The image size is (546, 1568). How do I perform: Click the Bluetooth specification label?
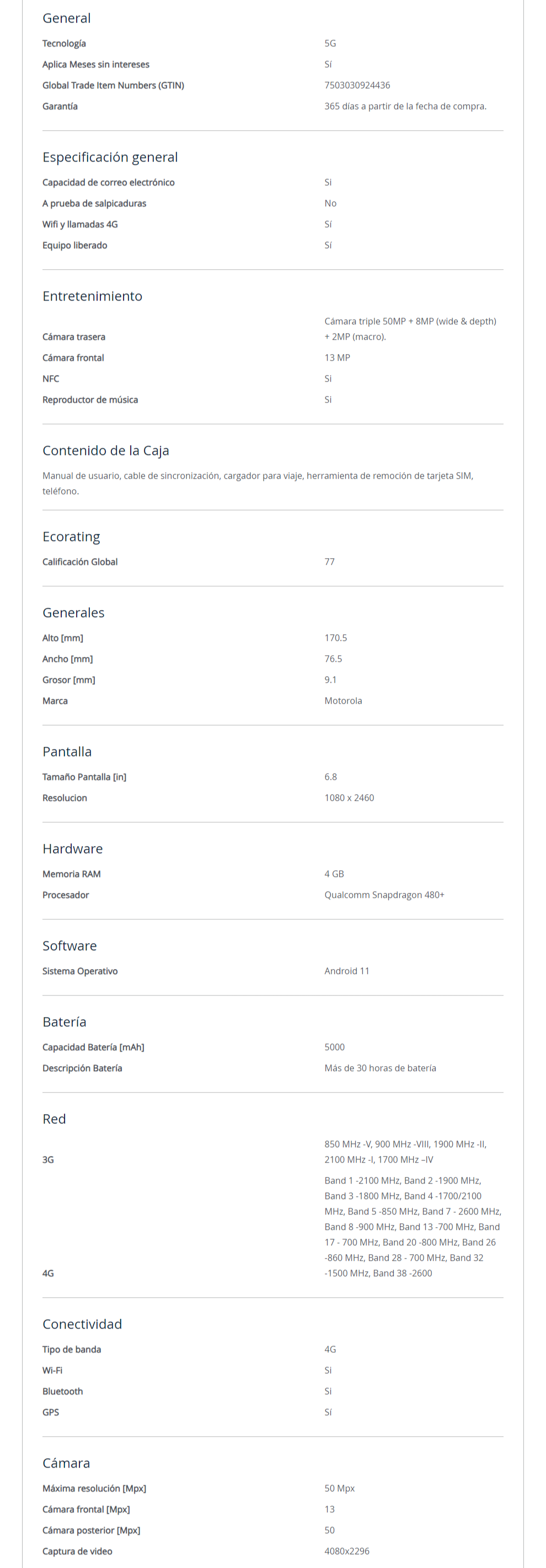coord(62,1392)
